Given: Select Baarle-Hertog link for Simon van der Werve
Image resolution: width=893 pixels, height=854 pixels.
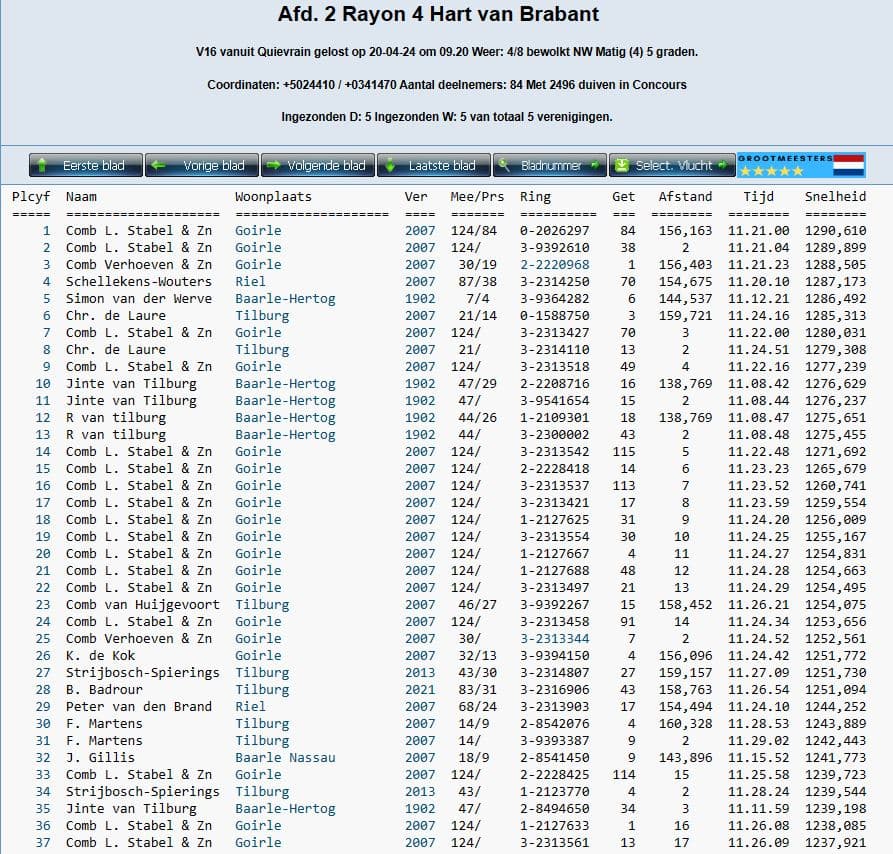Looking at the screenshot, I should (285, 299).
